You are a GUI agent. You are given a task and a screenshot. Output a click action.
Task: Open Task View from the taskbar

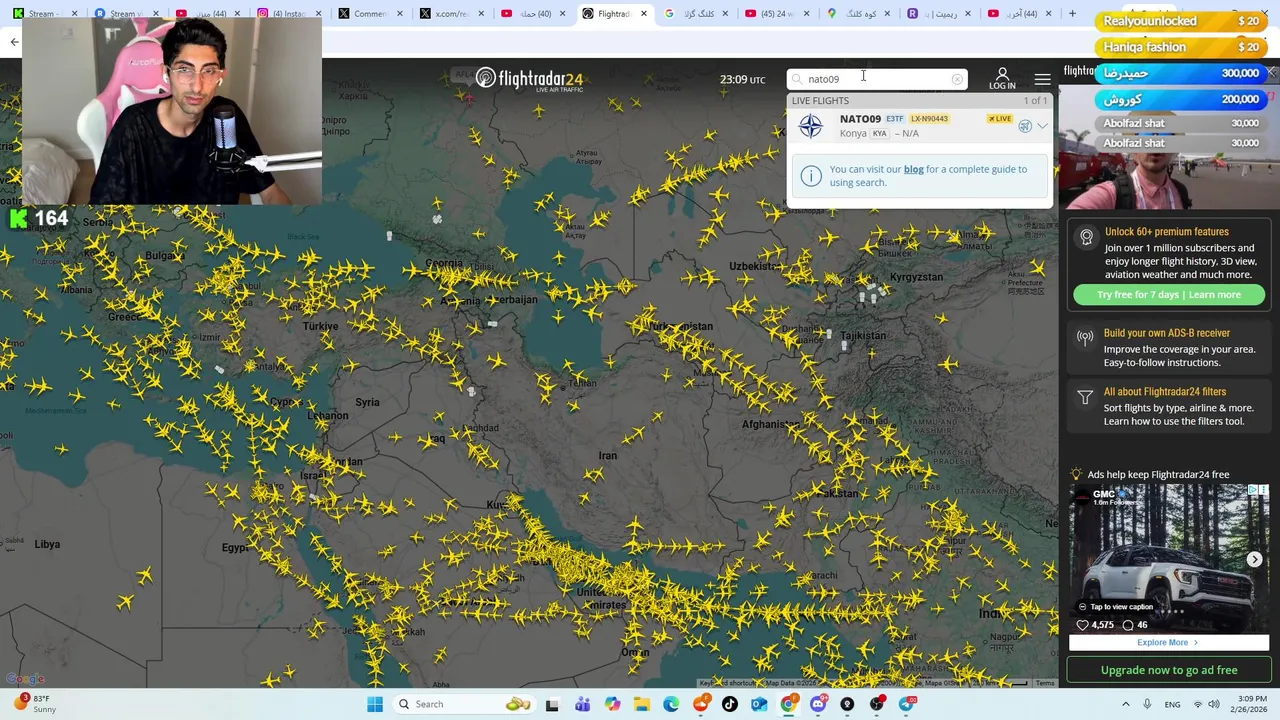(552, 704)
